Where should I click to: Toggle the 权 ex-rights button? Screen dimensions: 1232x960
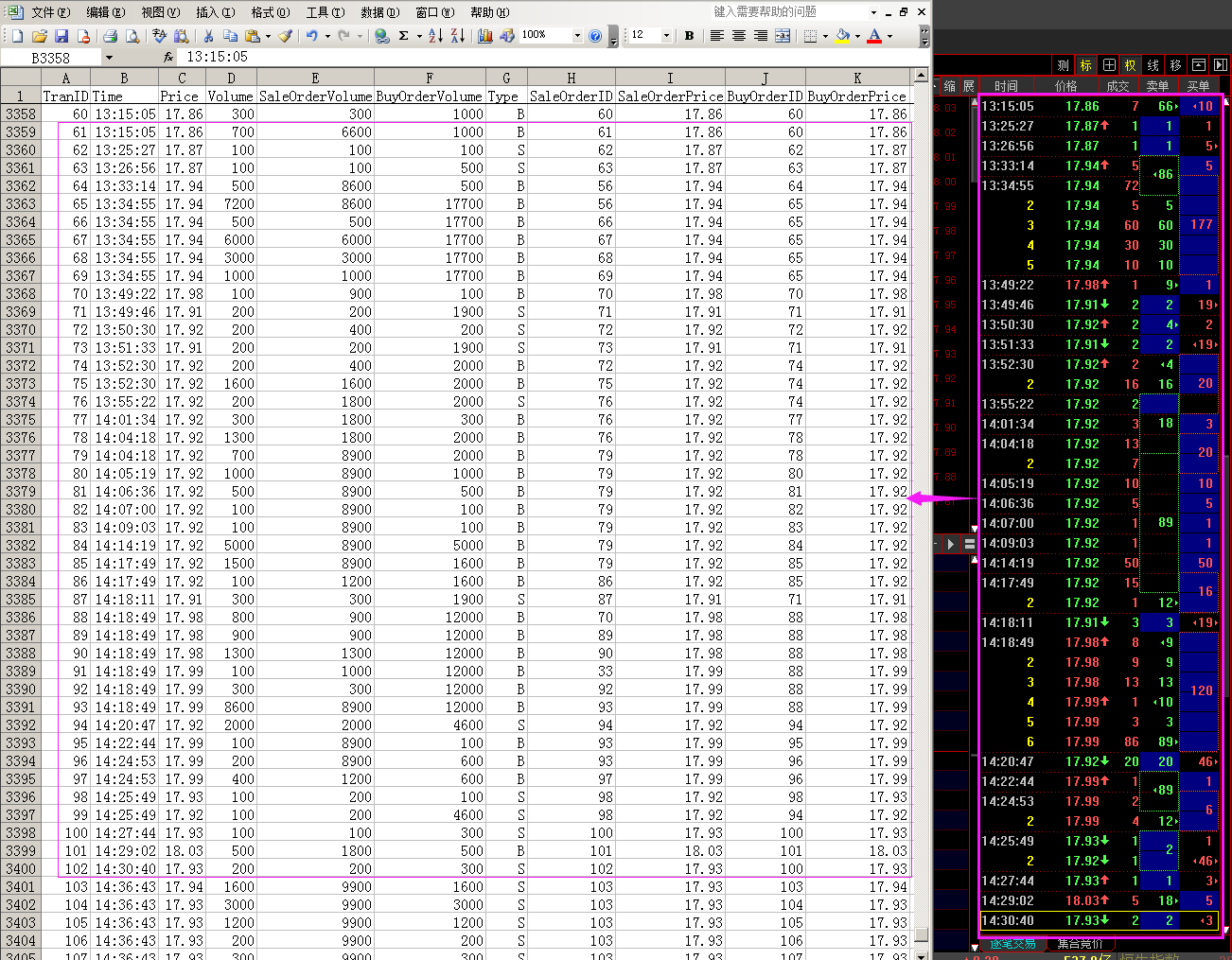tap(1130, 65)
